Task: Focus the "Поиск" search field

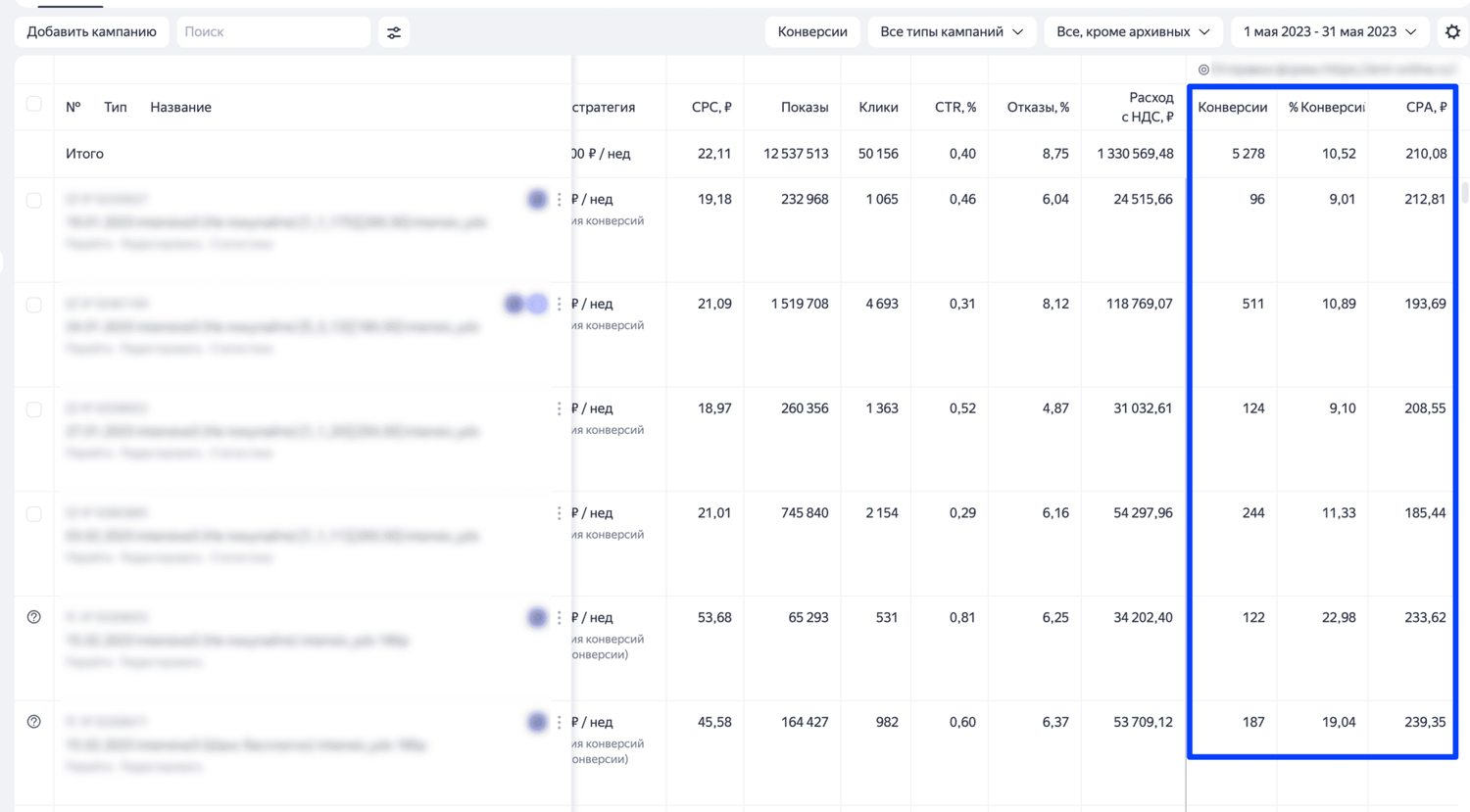Action: pos(273,32)
